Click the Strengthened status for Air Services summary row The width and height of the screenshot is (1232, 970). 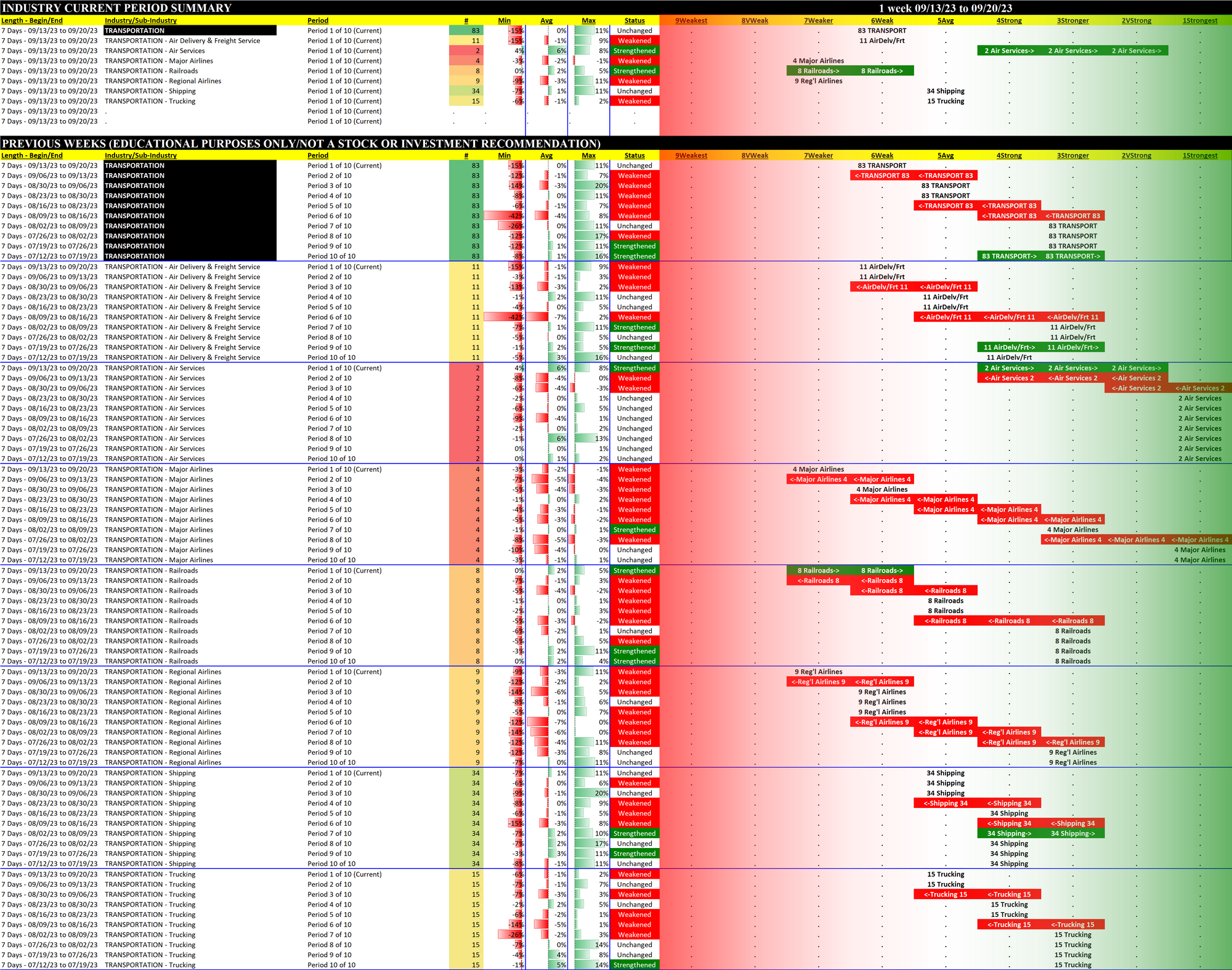(x=634, y=51)
